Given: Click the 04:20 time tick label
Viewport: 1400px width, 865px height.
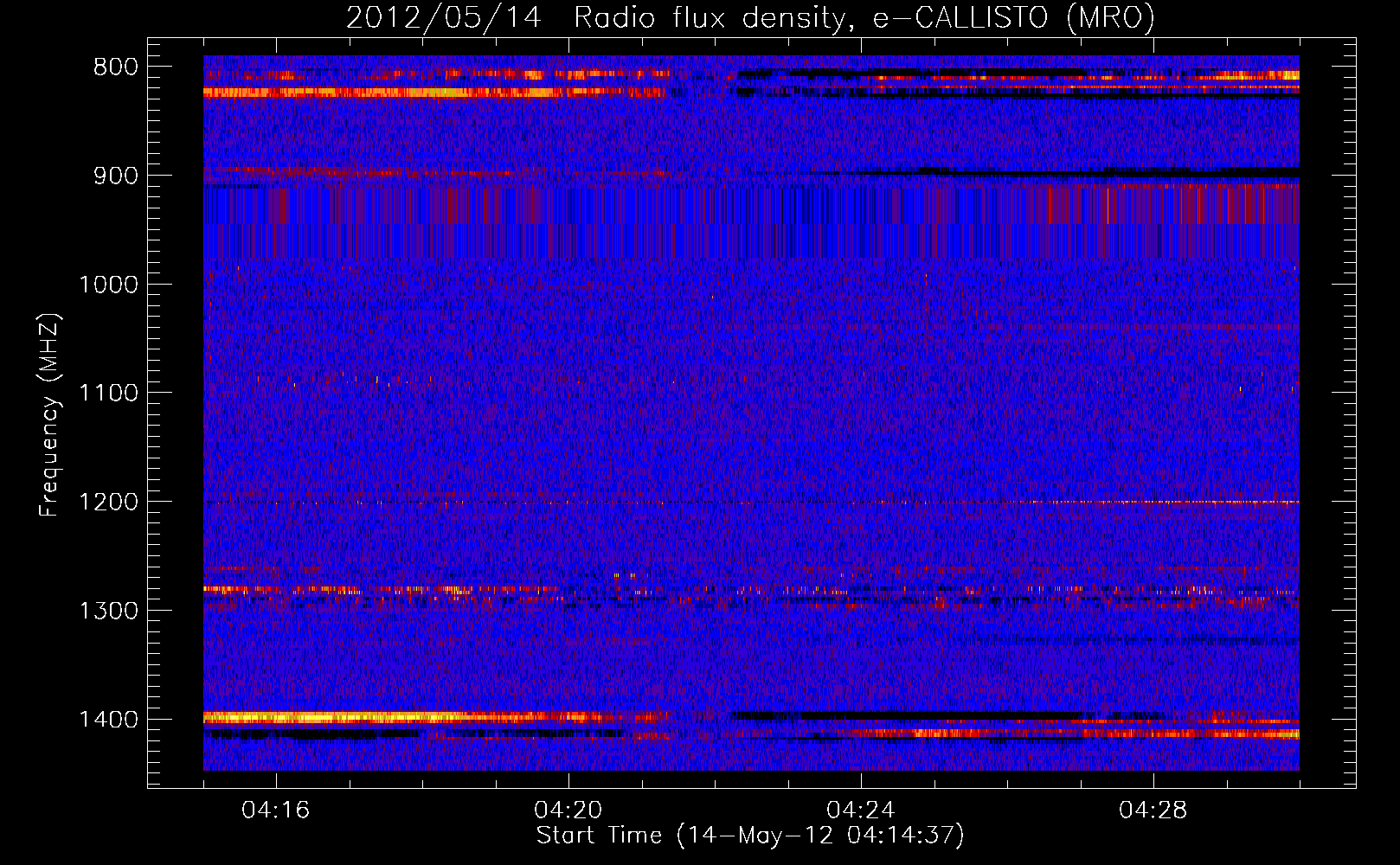Looking at the screenshot, I should [568, 811].
